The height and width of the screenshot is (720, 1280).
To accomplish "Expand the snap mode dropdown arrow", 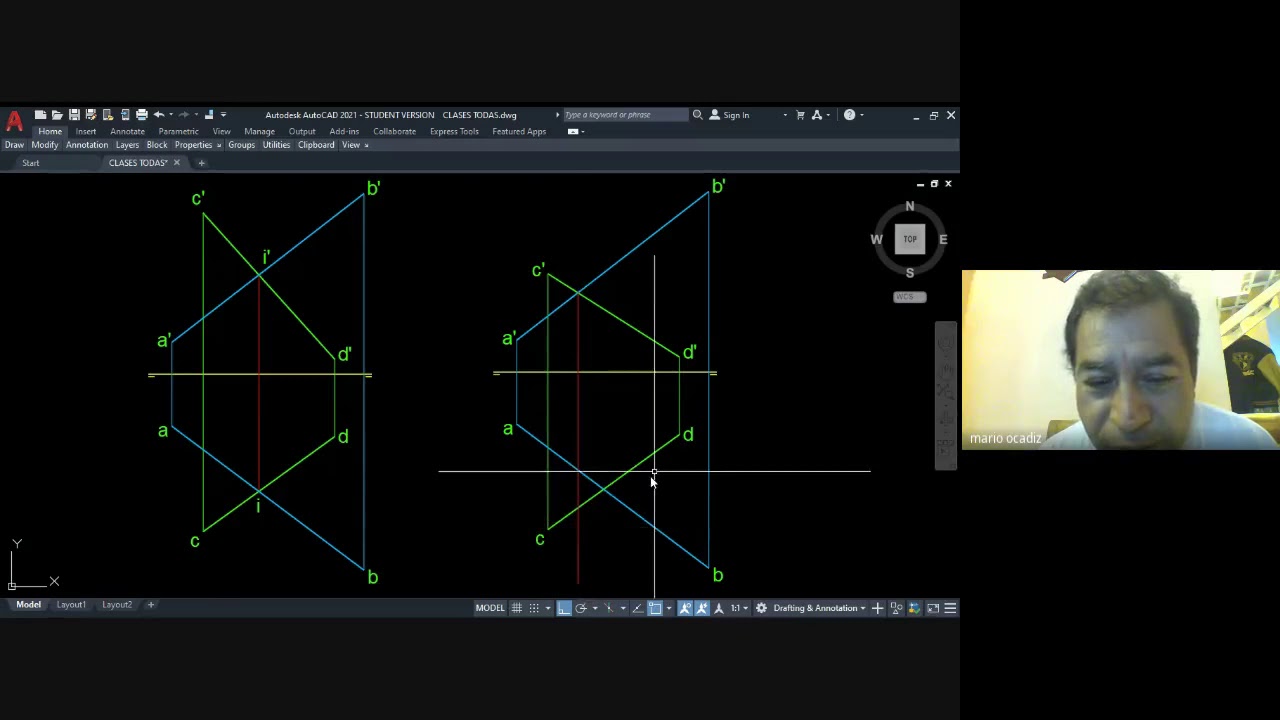I will tap(547, 608).
